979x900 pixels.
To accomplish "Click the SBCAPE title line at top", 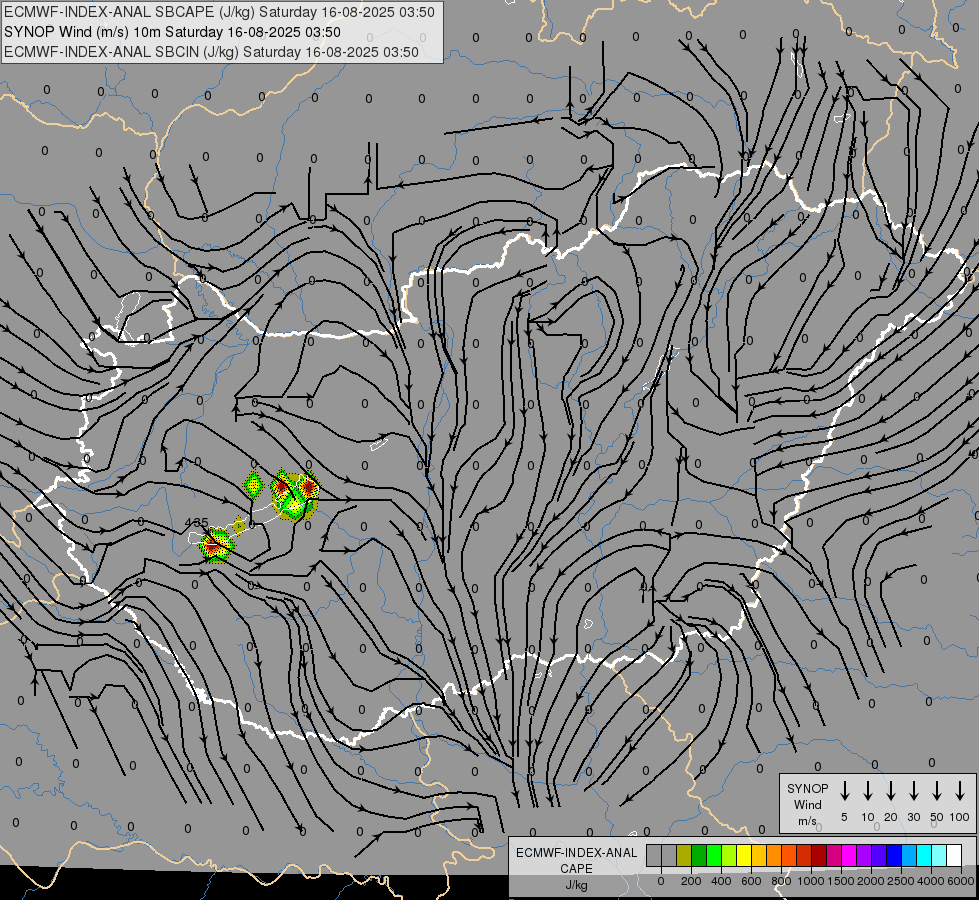I will pyautogui.click(x=219, y=12).
